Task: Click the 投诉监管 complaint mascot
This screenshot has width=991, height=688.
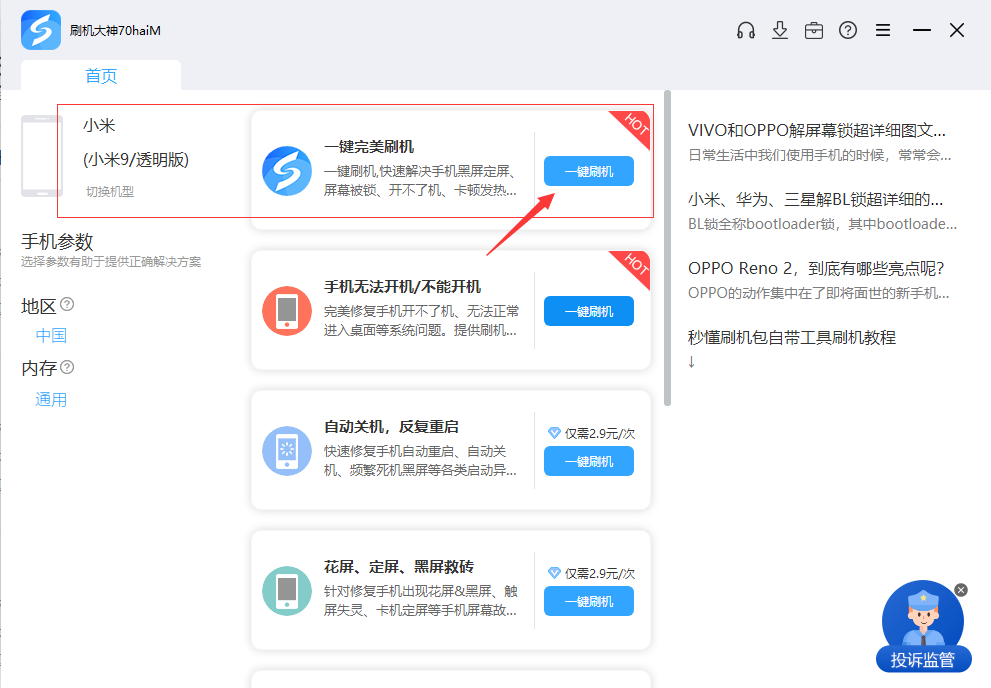Action: click(x=923, y=625)
